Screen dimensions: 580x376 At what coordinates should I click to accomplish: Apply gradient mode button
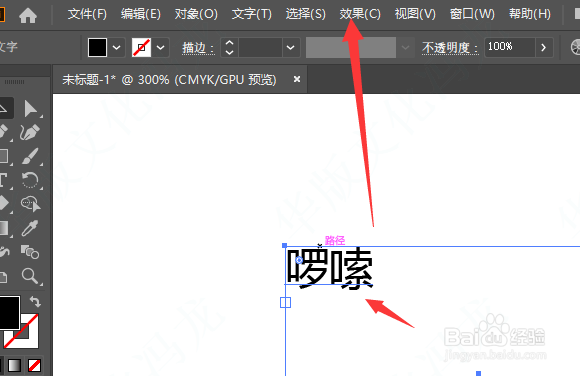[x=14, y=365]
